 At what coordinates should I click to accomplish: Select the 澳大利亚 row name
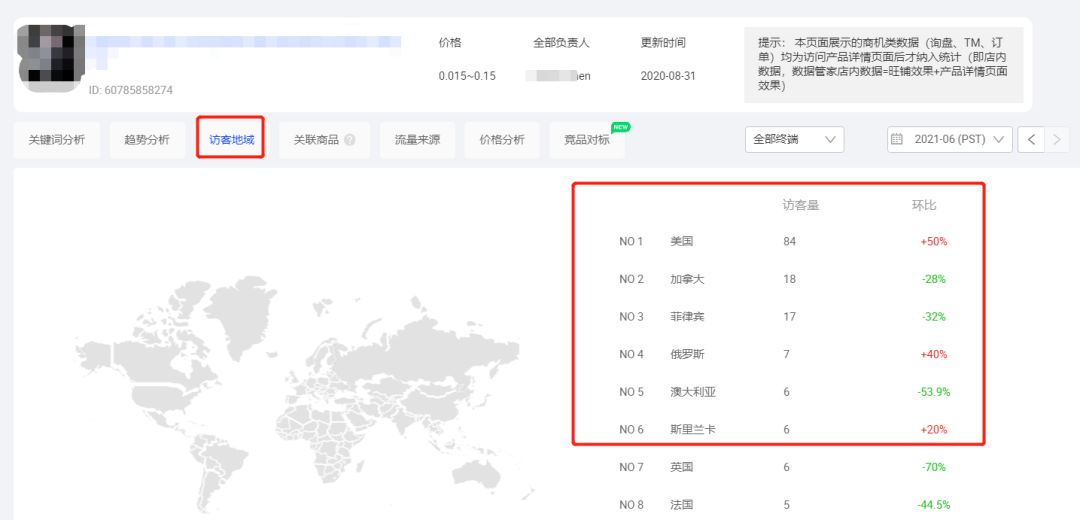click(x=692, y=392)
